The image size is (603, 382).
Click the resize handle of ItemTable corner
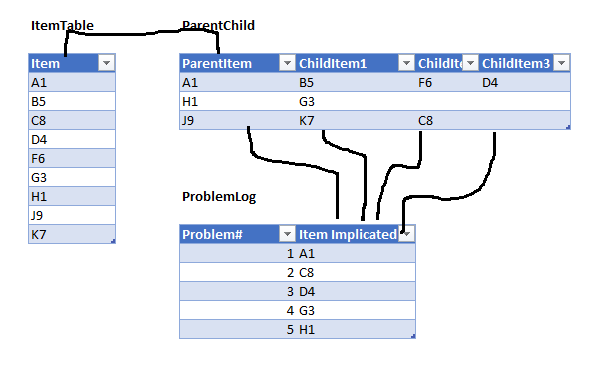[113, 241]
